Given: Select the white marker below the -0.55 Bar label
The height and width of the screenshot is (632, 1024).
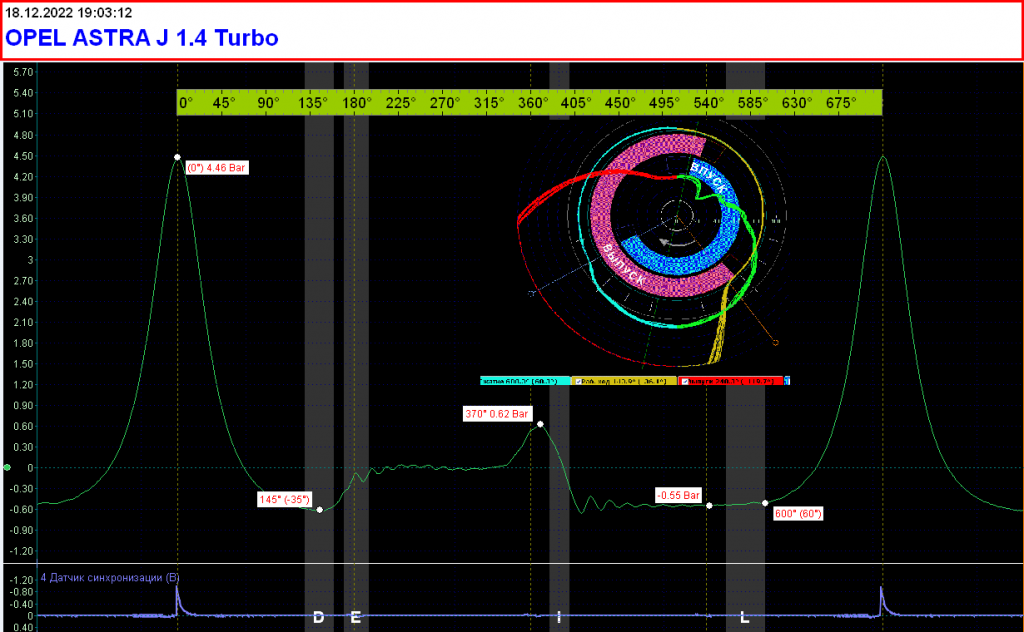Looking at the screenshot, I should [709, 505].
